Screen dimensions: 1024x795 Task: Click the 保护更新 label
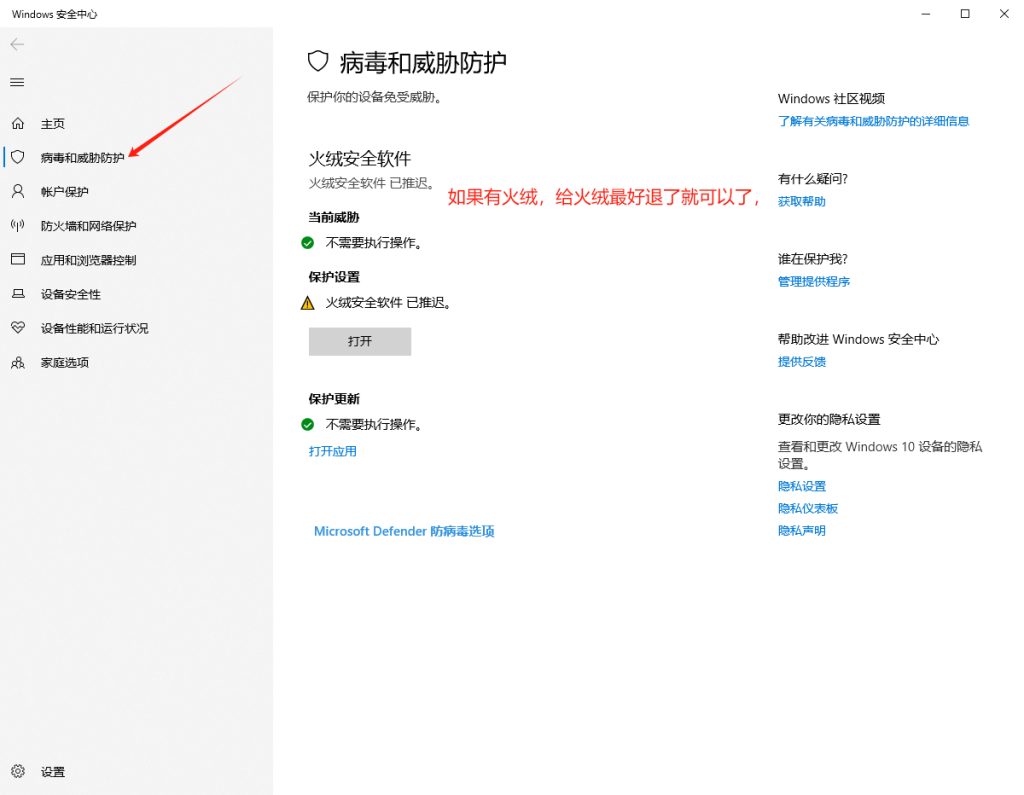(x=334, y=399)
